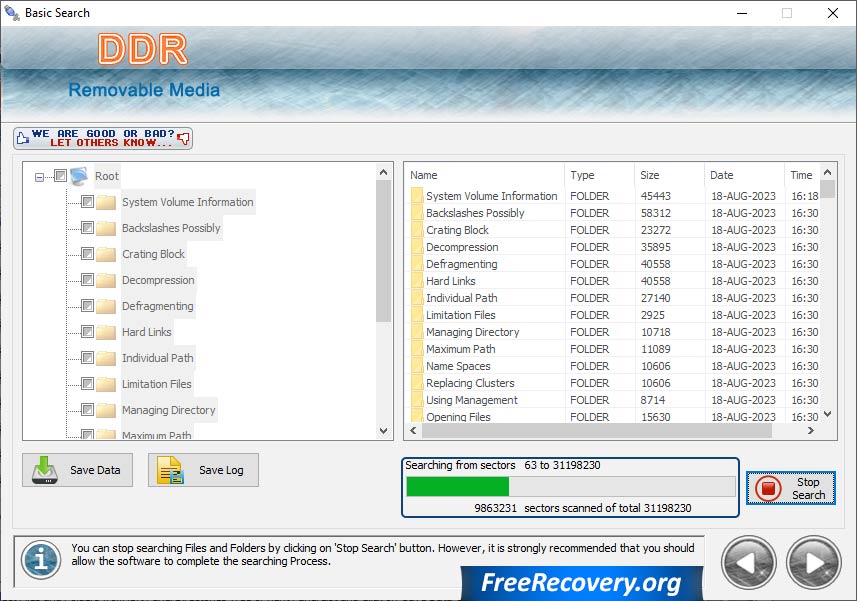Click folder icon of Defragmenting in tree
This screenshot has height=601, width=857.
[x=106, y=306]
